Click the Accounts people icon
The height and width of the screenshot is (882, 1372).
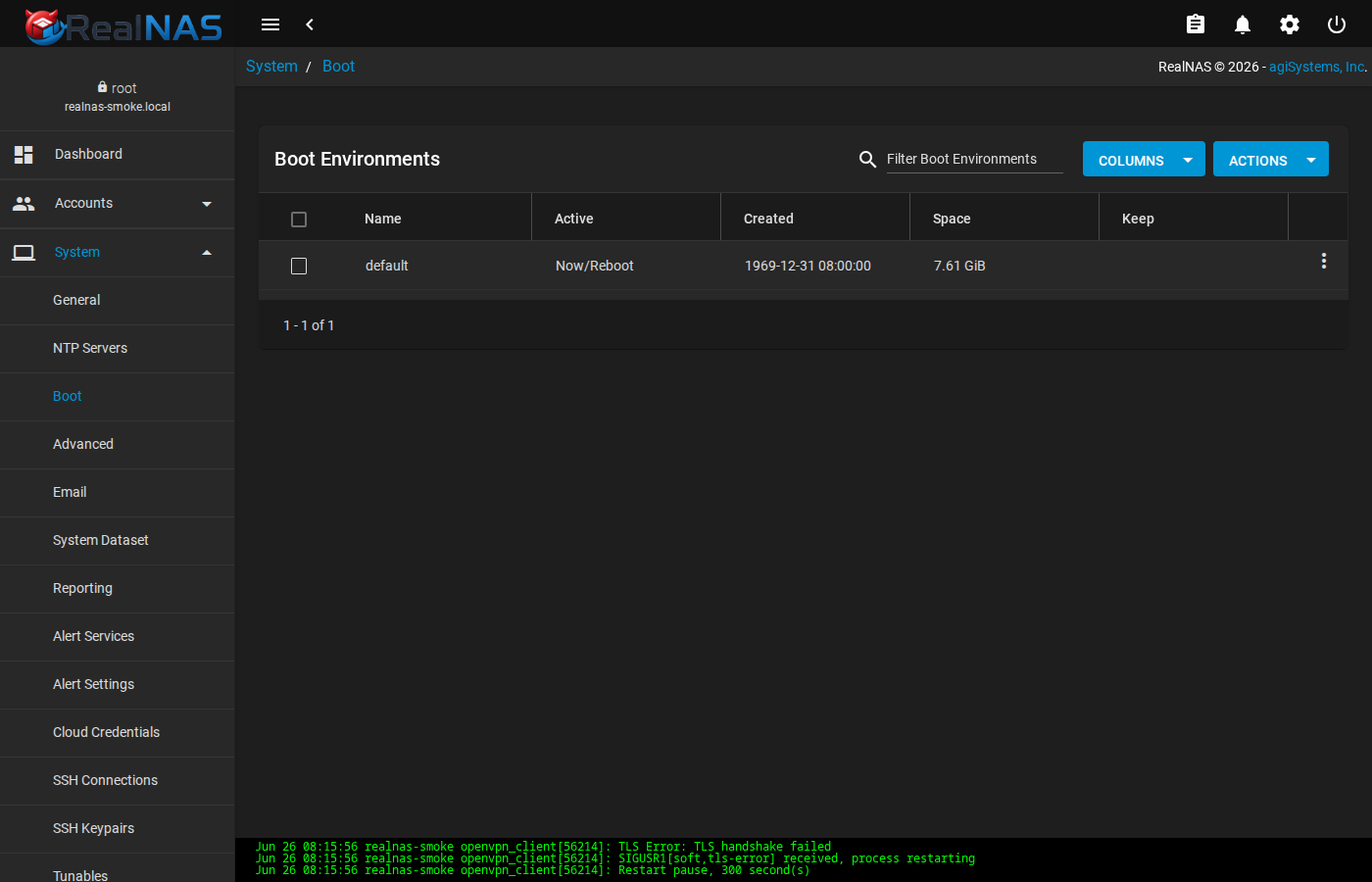pos(24,203)
